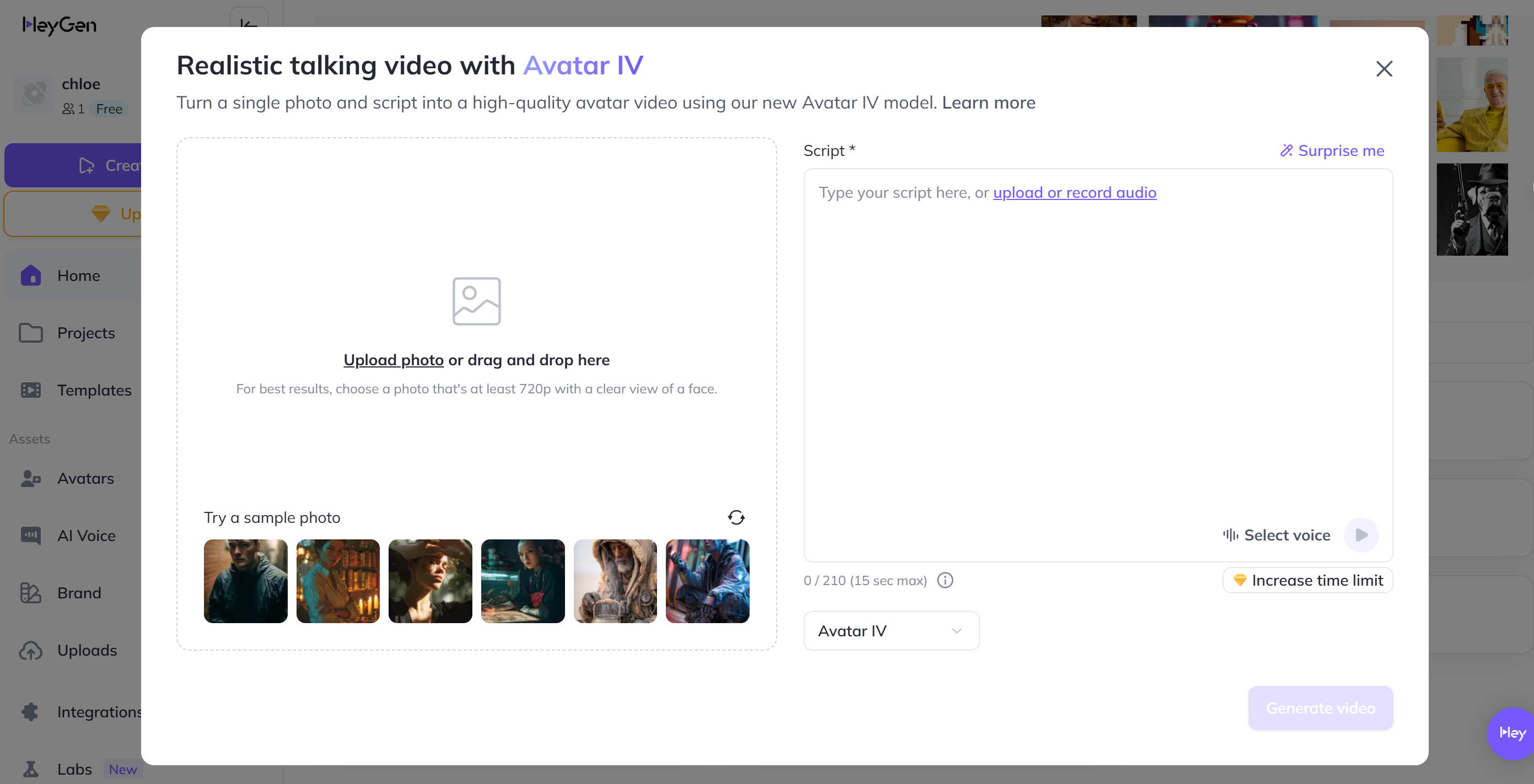The width and height of the screenshot is (1534, 784).
Task: Click the HeyGen logo
Action: click(60, 25)
